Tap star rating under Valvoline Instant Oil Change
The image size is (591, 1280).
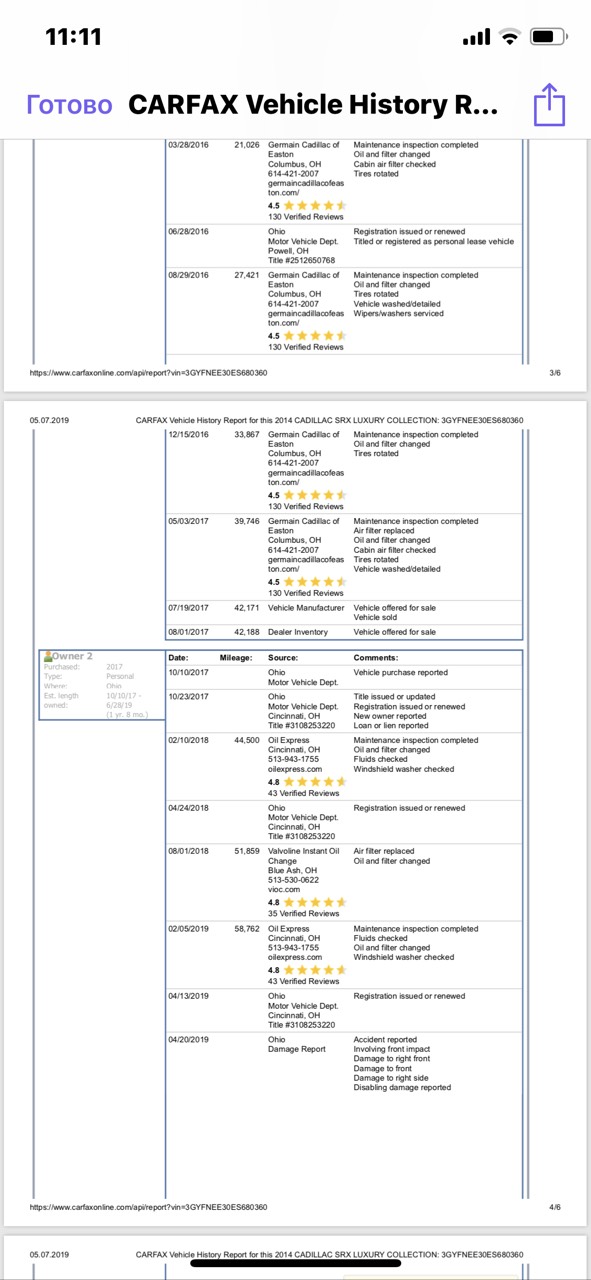point(314,902)
